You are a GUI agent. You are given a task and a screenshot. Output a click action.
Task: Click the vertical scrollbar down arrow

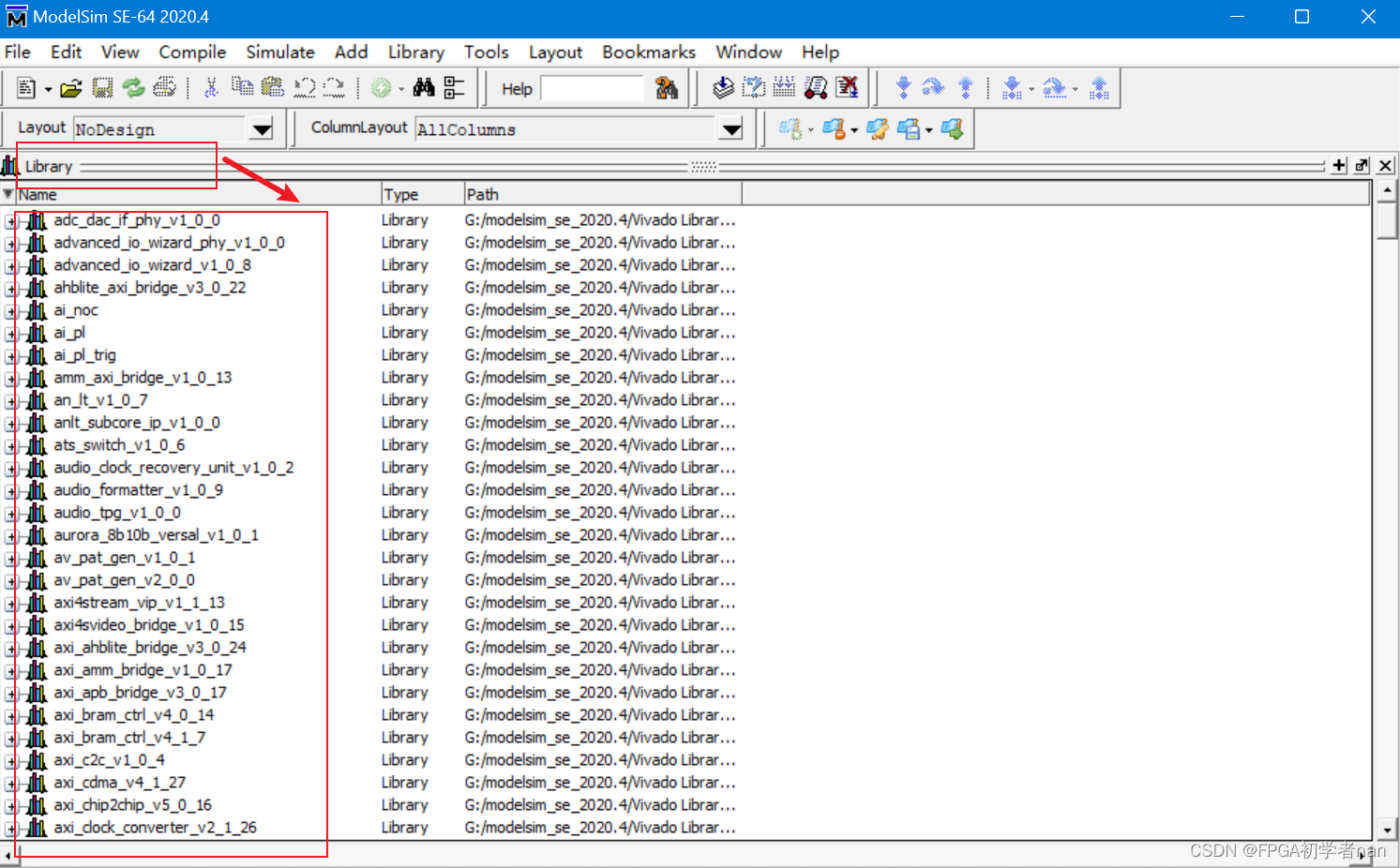pos(1388,830)
